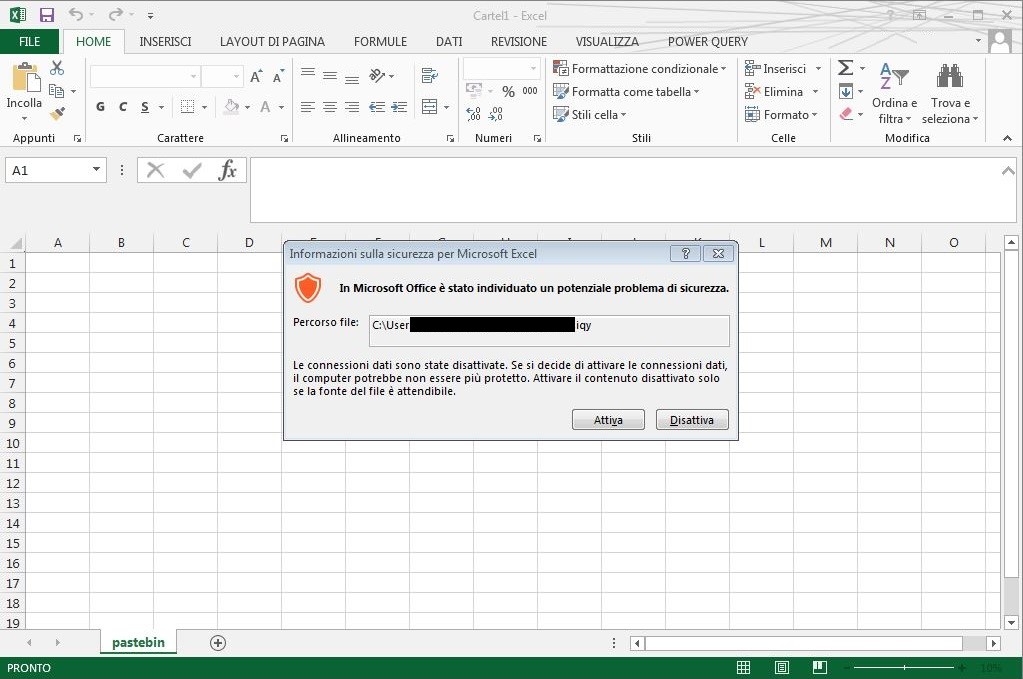Click the Copy icon in Appunti
This screenshot has height=679, width=1023.
(57, 91)
